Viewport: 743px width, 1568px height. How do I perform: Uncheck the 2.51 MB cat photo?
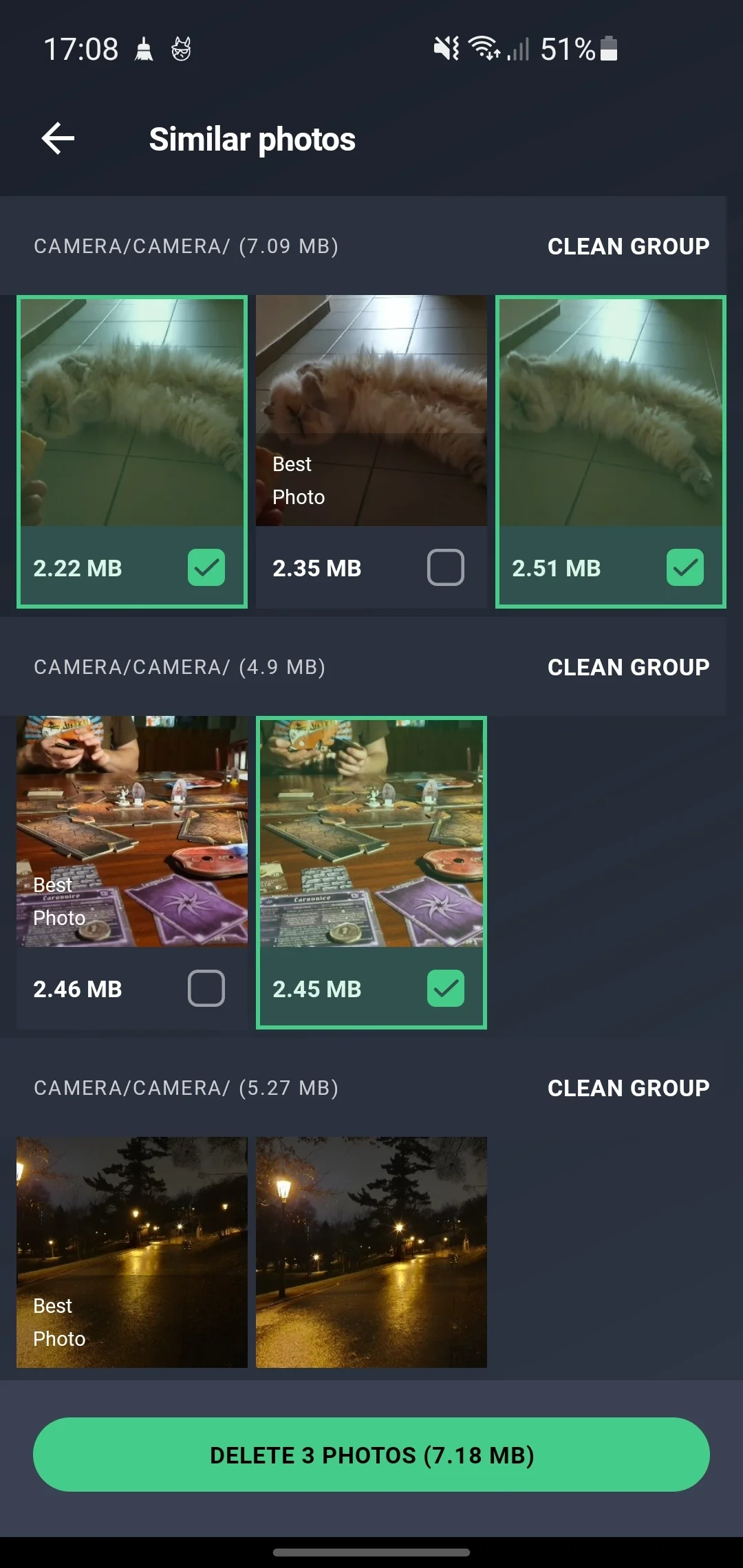685,567
